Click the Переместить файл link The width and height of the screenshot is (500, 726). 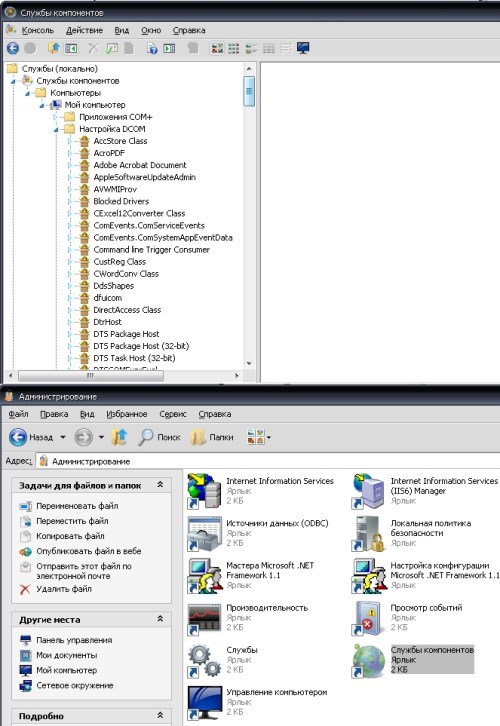(x=72, y=521)
